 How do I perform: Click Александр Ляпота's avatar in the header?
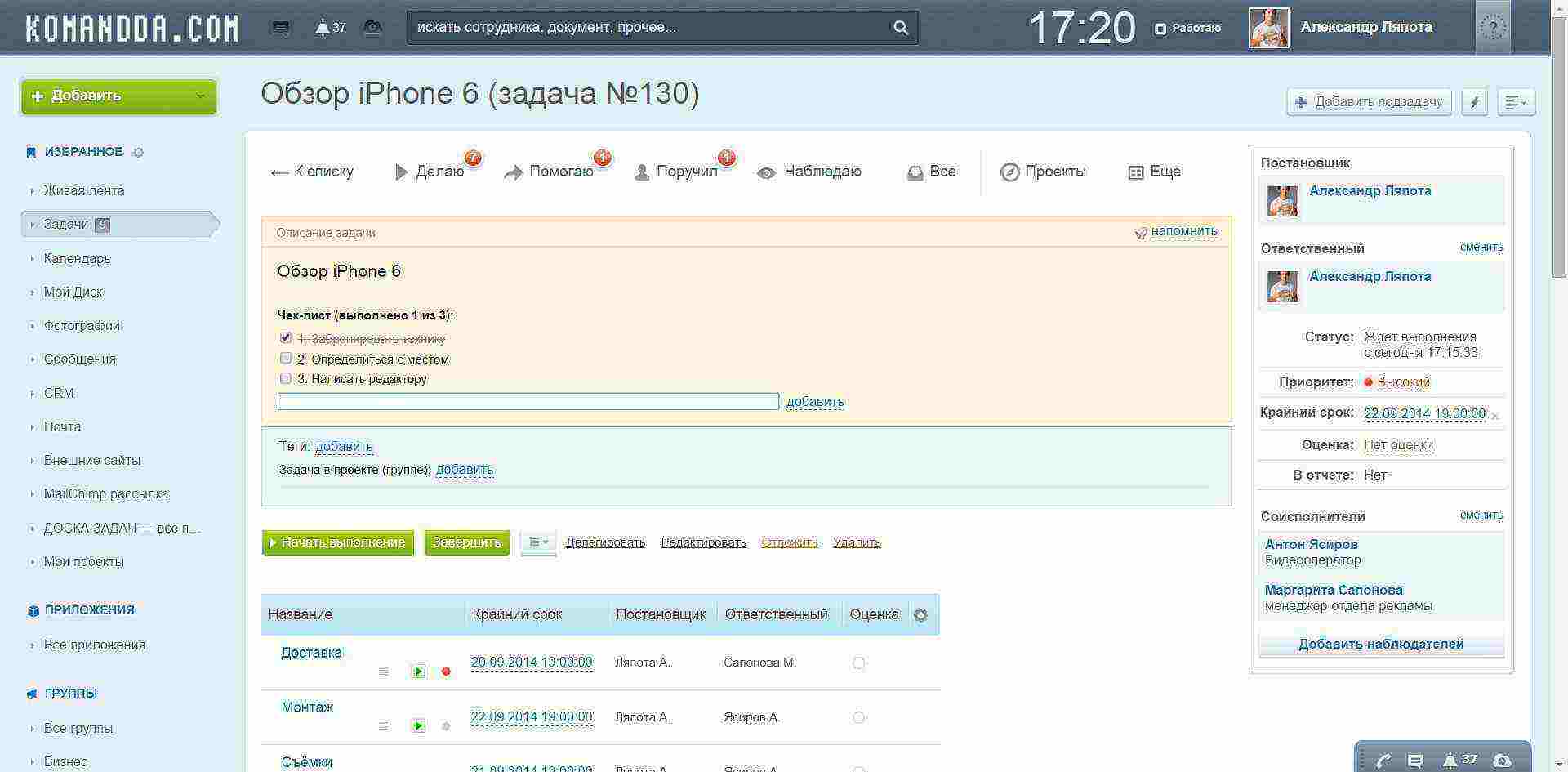pyautogui.click(x=1269, y=28)
